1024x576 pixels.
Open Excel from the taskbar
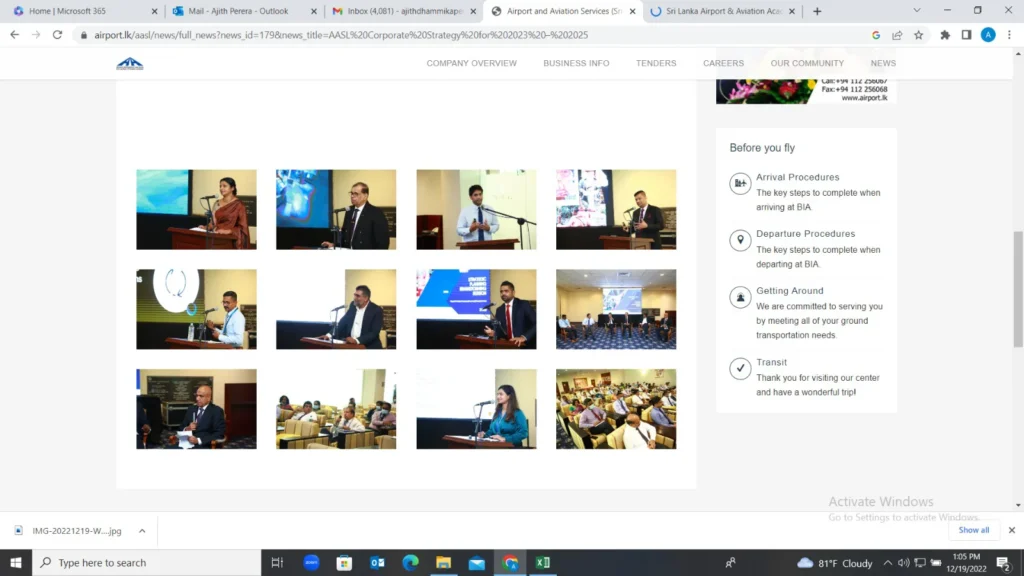coord(543,563)
